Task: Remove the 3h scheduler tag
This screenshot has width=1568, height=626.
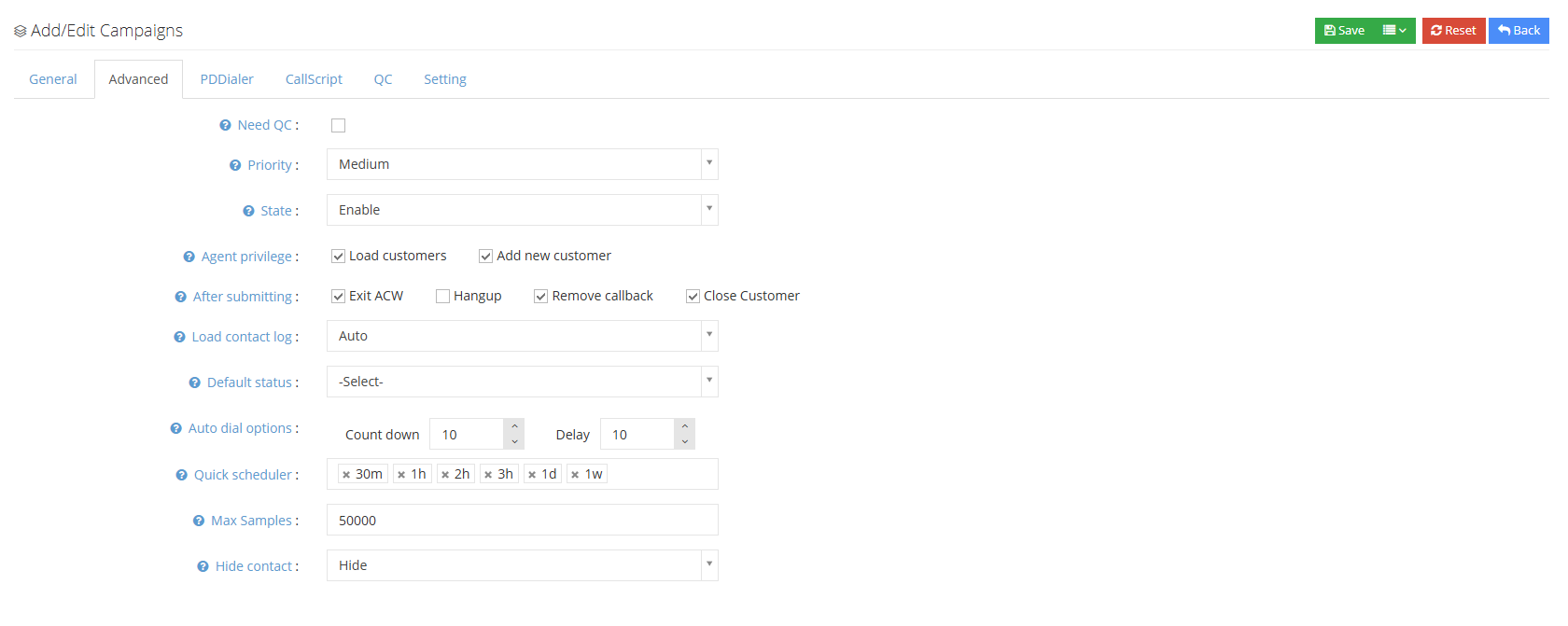Action: click(x=488, y=475)
